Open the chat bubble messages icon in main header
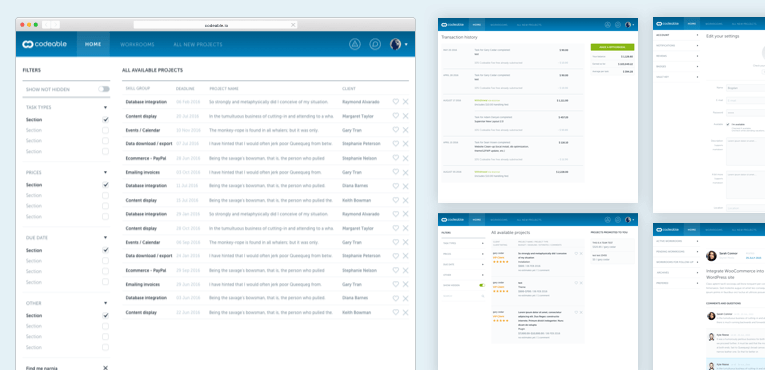 pyautogui.click(x=375, y=44)
